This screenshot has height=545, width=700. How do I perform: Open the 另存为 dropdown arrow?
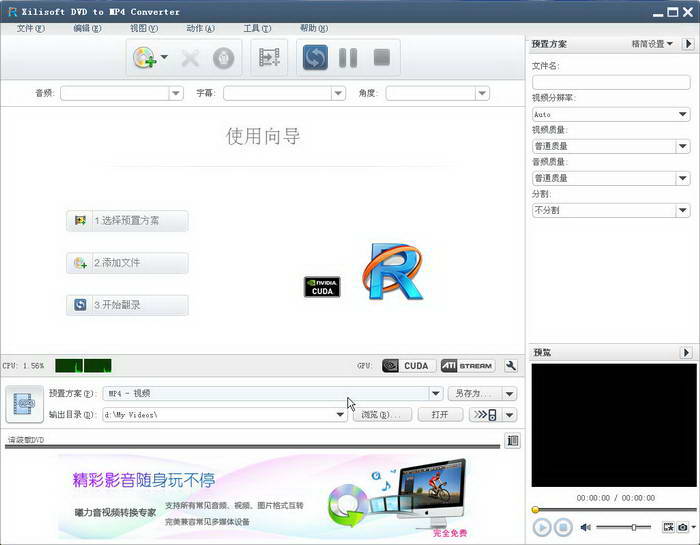(510, 394)
